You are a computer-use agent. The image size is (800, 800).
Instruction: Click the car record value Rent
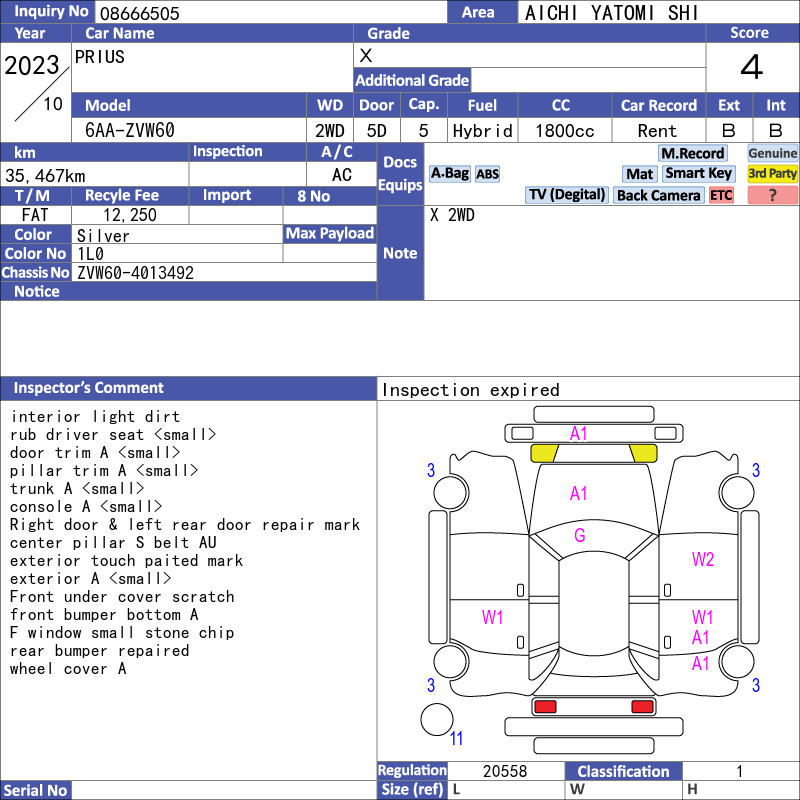(657, 131)
